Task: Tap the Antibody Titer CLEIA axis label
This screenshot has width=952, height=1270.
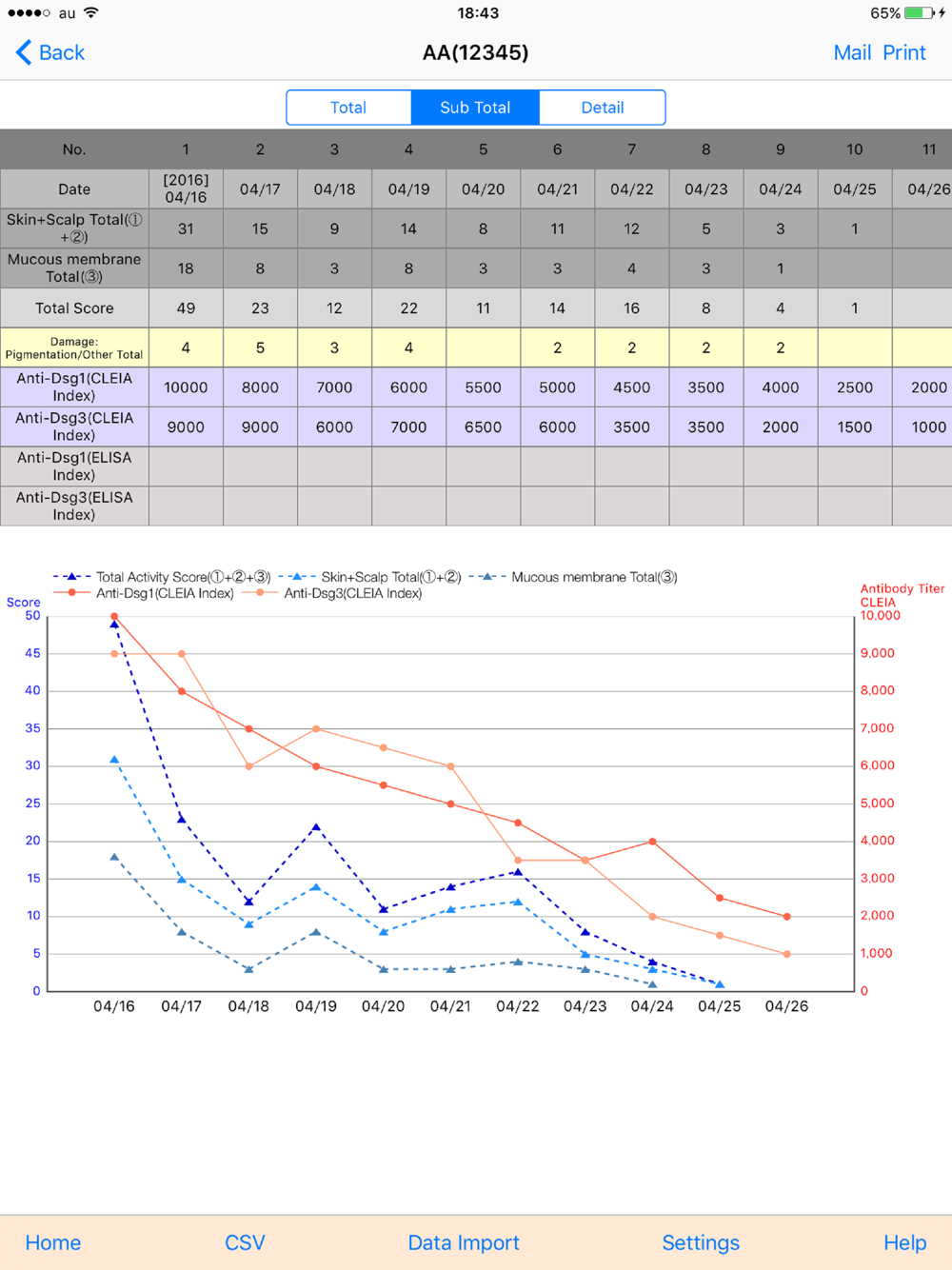Action: (x=902, y=595)
